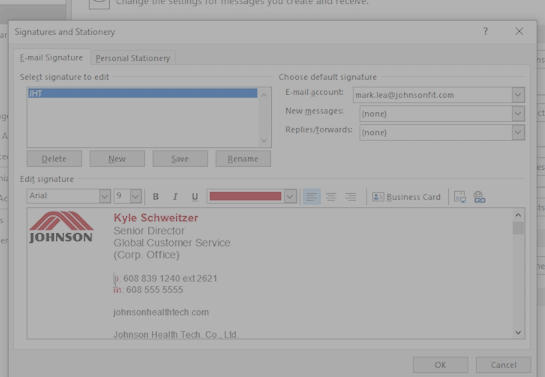The height and width of the screenshot is (377, 545).
Task: Insert a picture into the signature
Action: point(460,197)
